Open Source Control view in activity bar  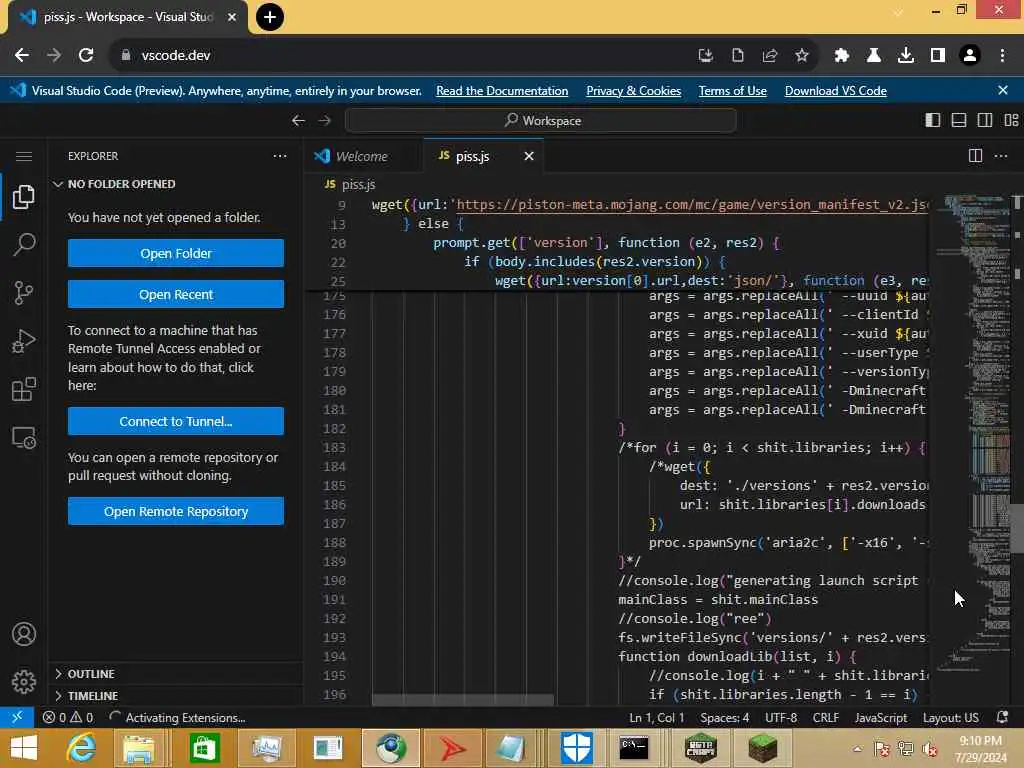click(24, 293)
